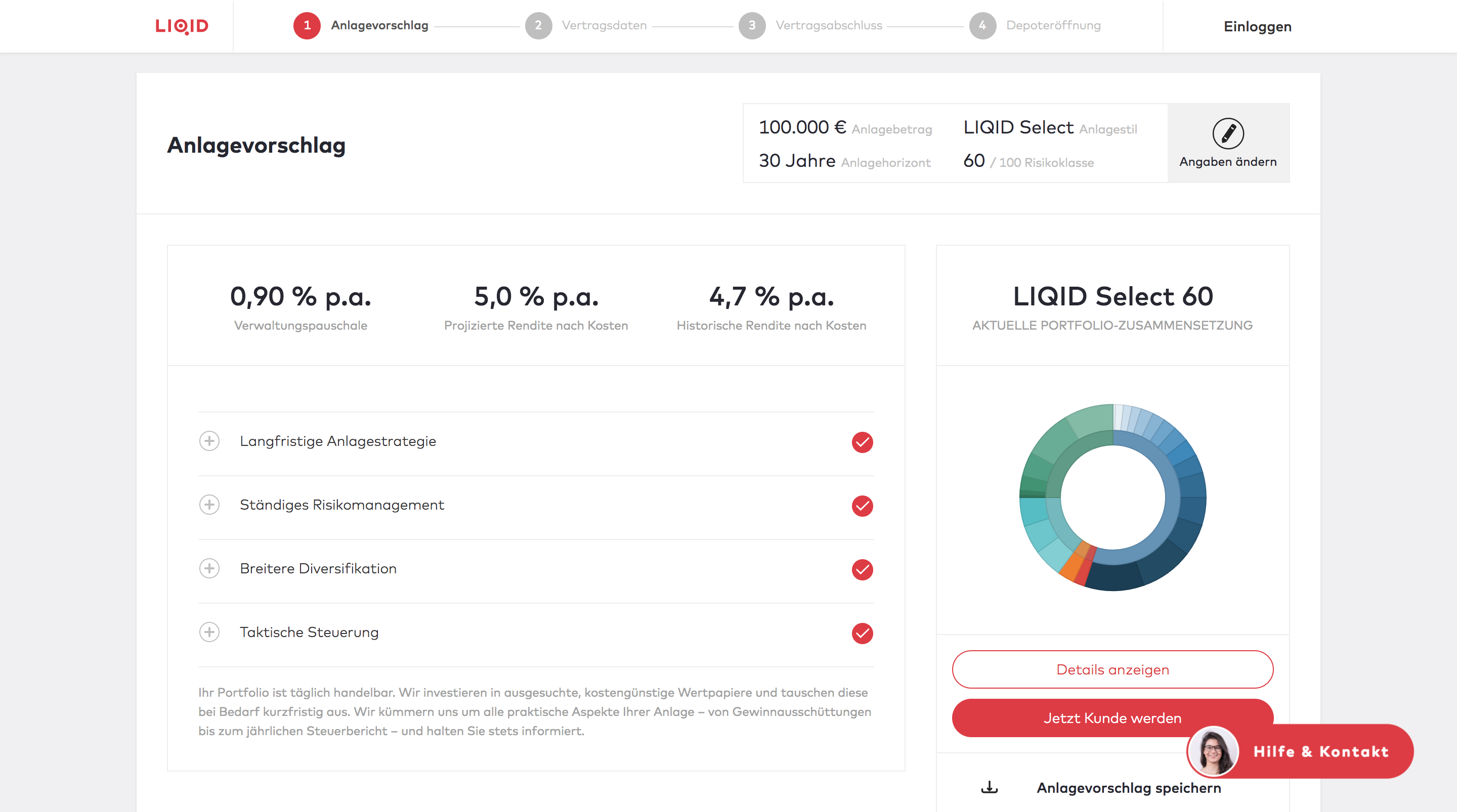Click Einloggen to log in
Viewport: 1457px width, 812px height.
pyautogui.click(x=1257, y=27)
